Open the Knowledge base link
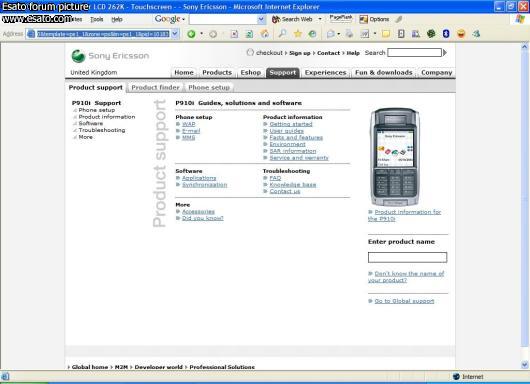 (293, 185)
